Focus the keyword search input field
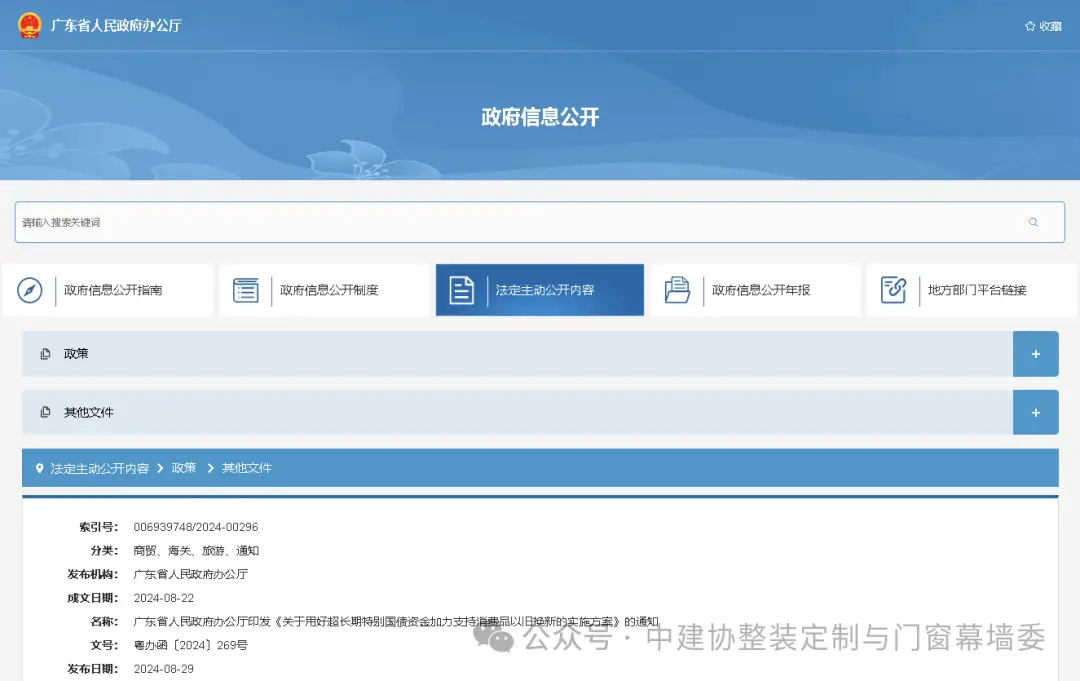 click(x=539, y=222)
